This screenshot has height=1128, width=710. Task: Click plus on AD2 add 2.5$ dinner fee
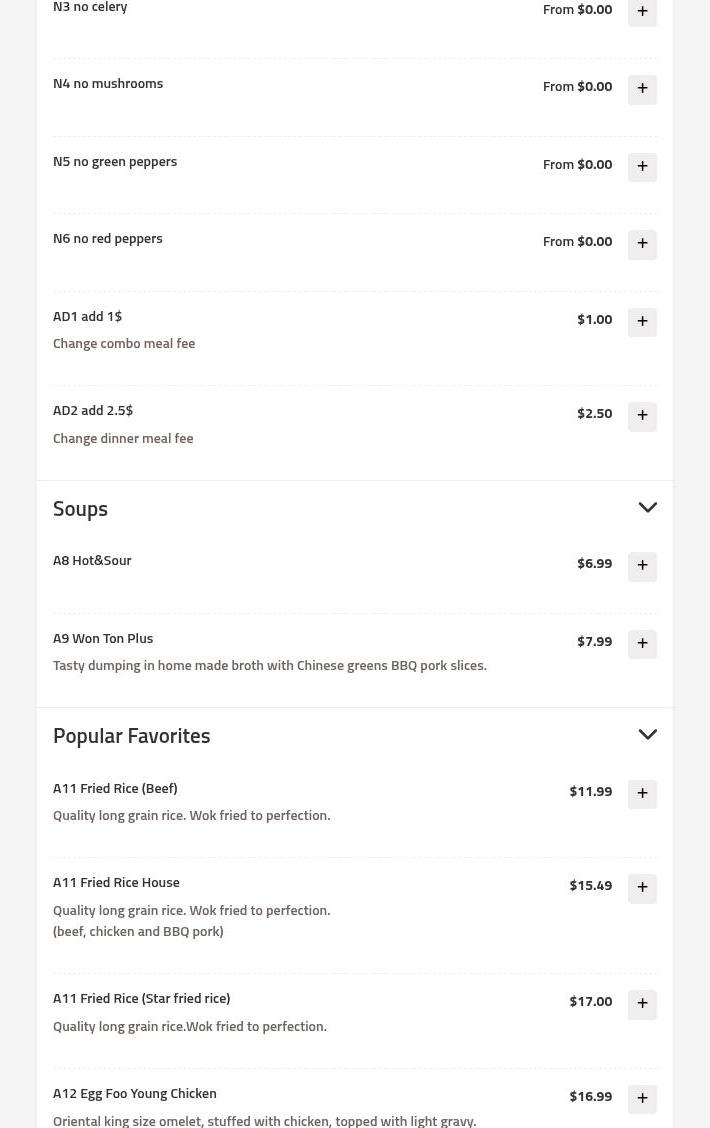click(x=642, y=416)
